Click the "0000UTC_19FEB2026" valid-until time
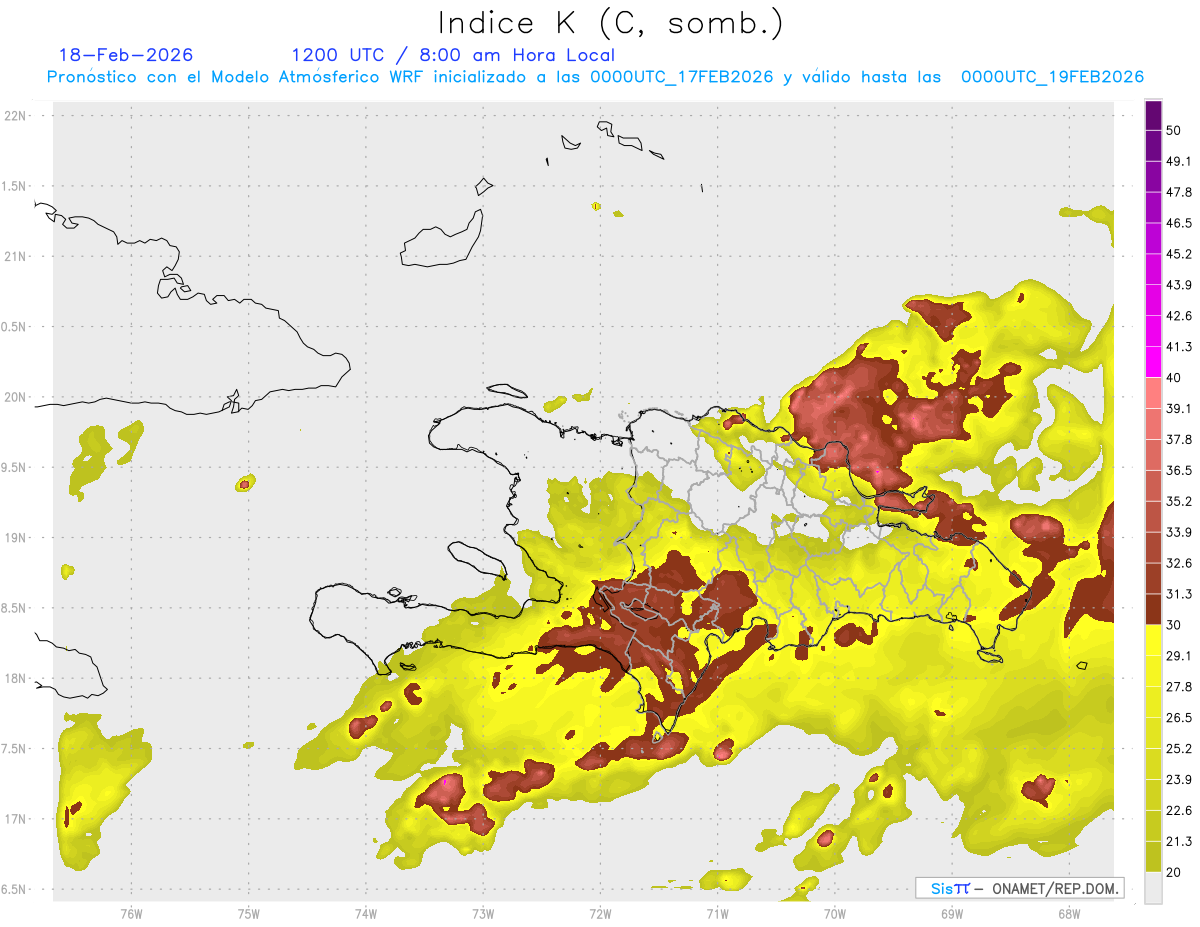 pyautogui.click(x=1052, y=77)
